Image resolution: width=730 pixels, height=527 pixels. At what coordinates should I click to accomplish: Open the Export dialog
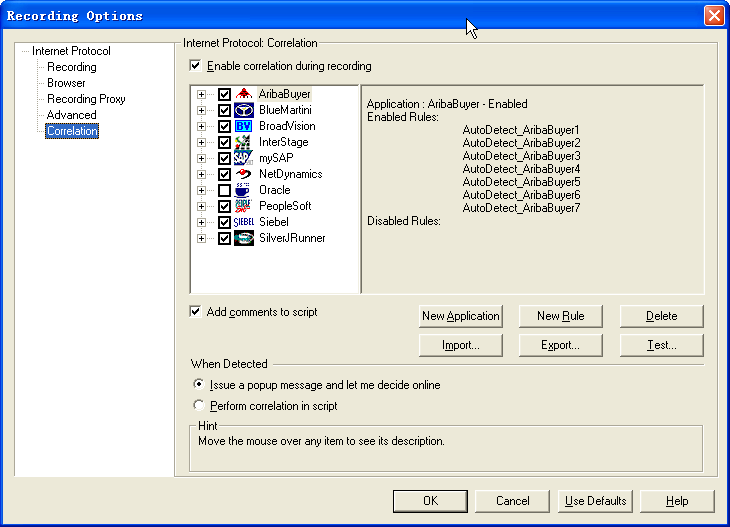(561, 345)
